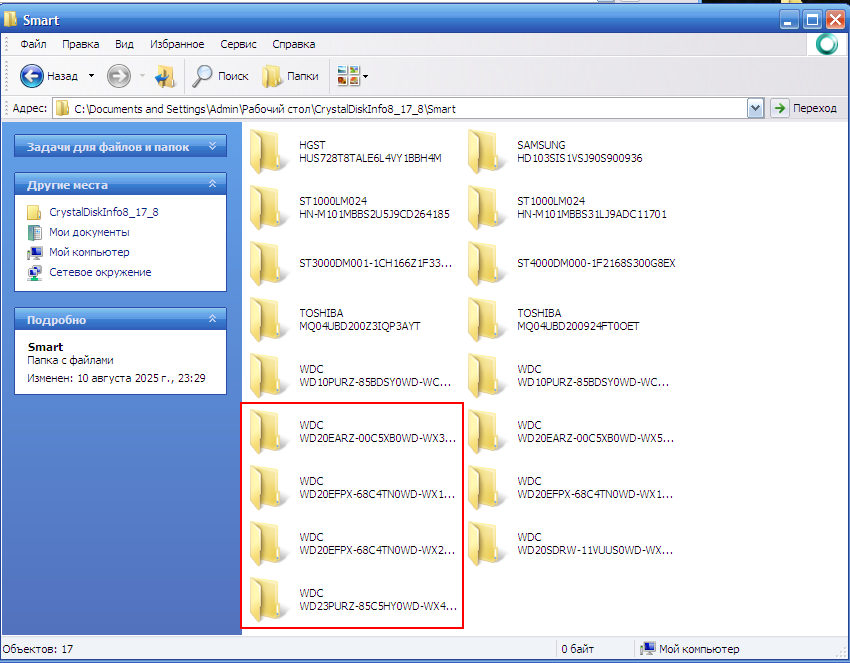Select the WD20EARZ-00C5XB0WD-WX5 folder icon
This screenshot has width=850, height=663.
click(485, 432)
